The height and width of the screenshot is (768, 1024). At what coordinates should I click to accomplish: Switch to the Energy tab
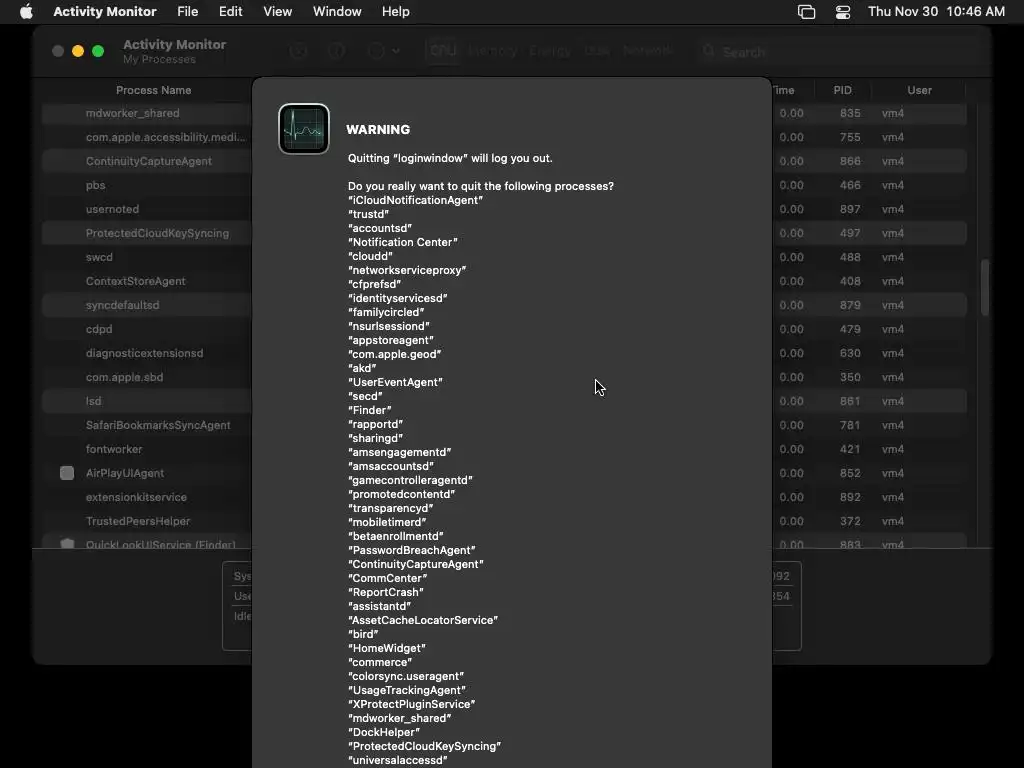click(550, 50)
